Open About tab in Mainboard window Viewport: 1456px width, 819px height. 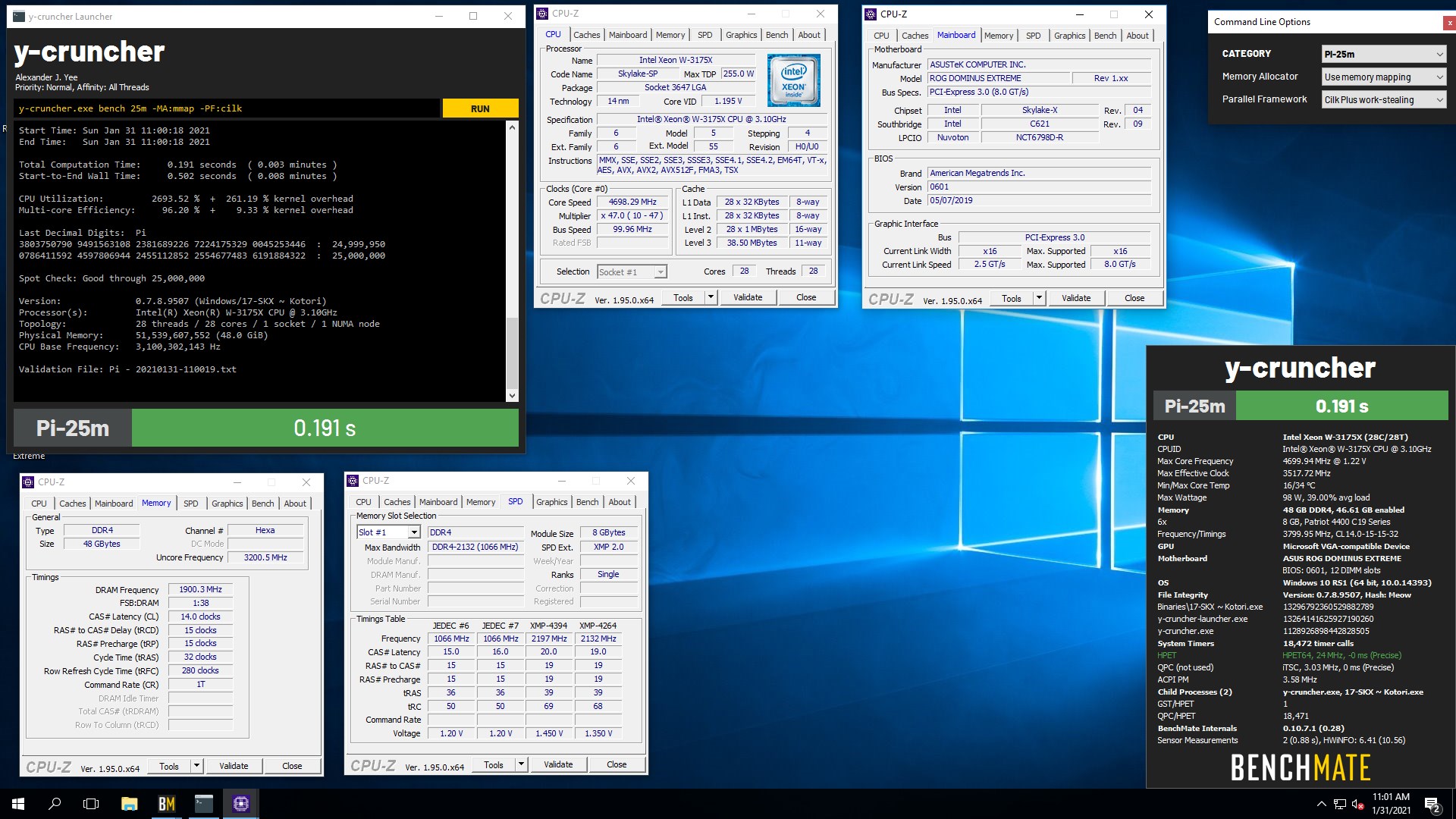[x=1137, y=36]
